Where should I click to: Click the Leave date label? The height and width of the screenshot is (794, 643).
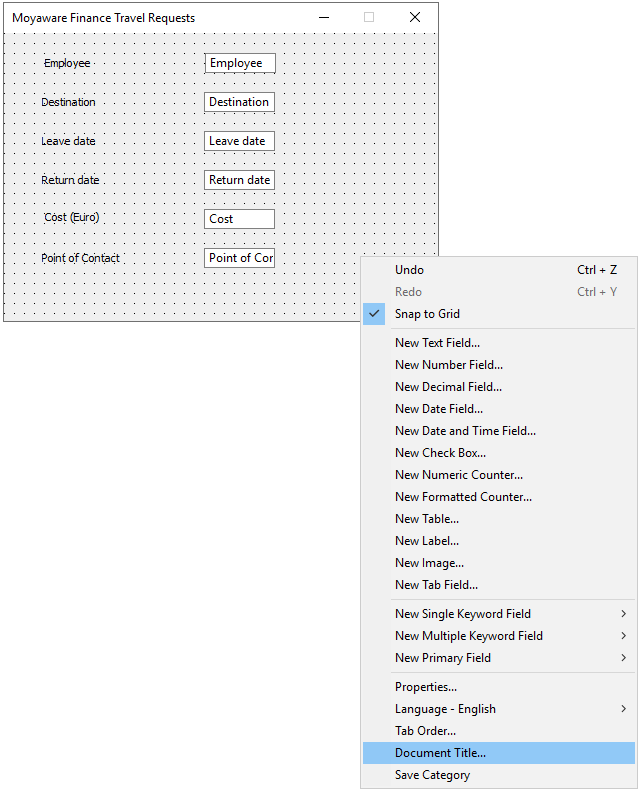[x=68, y=141]
